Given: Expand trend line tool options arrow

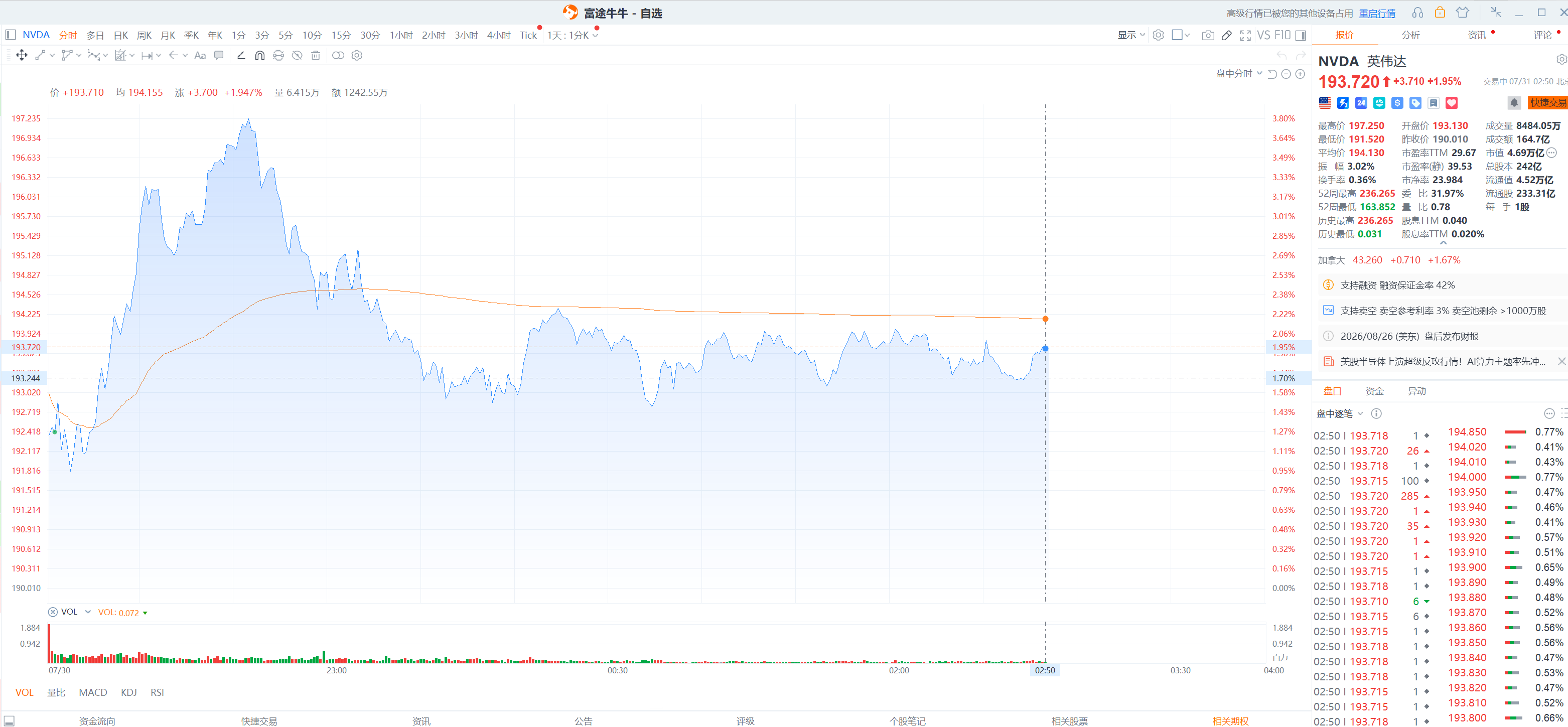Looking at the screenshot, I should pos(52,55).
